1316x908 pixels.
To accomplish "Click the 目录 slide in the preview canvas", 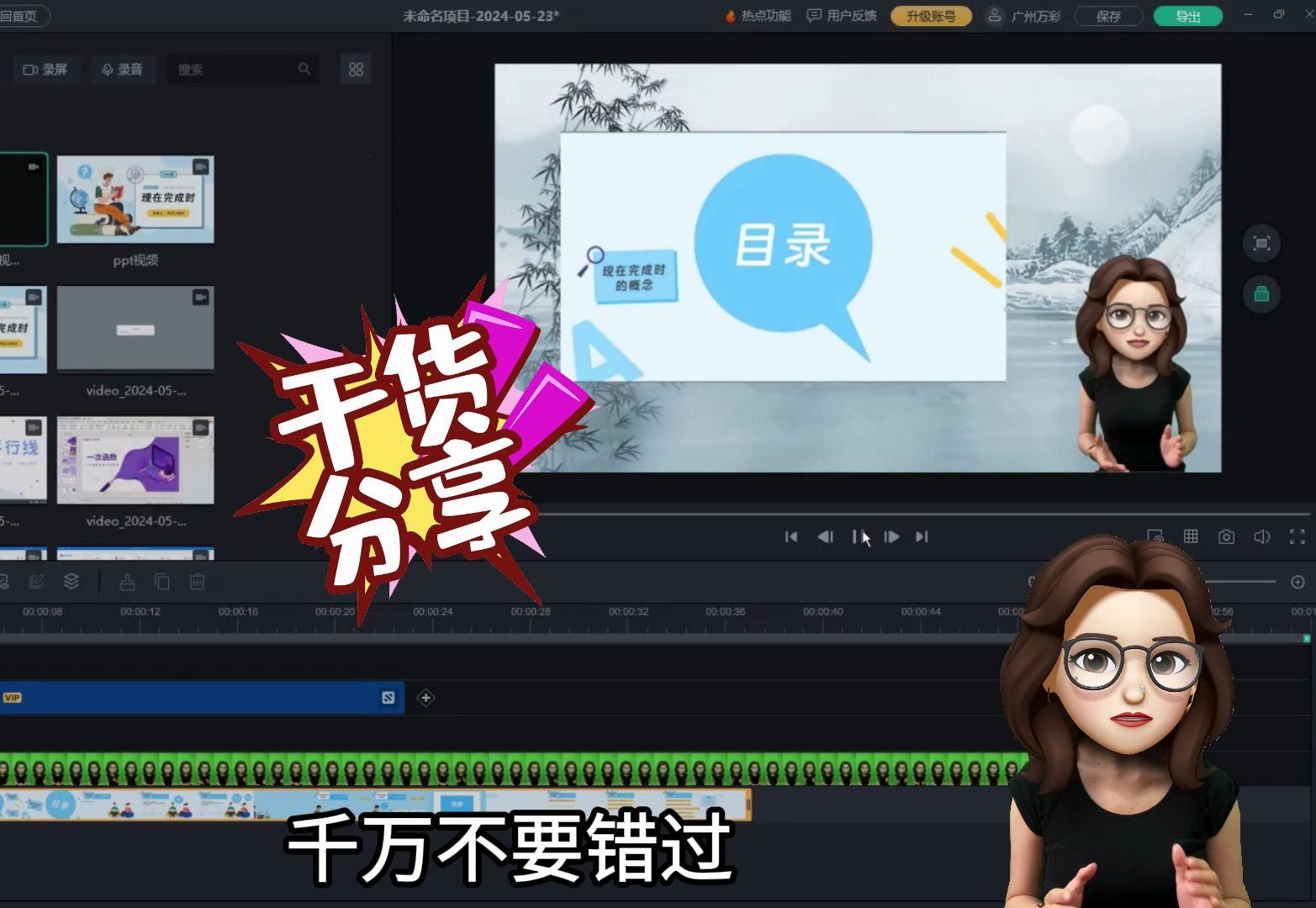I will pos(783,256).
